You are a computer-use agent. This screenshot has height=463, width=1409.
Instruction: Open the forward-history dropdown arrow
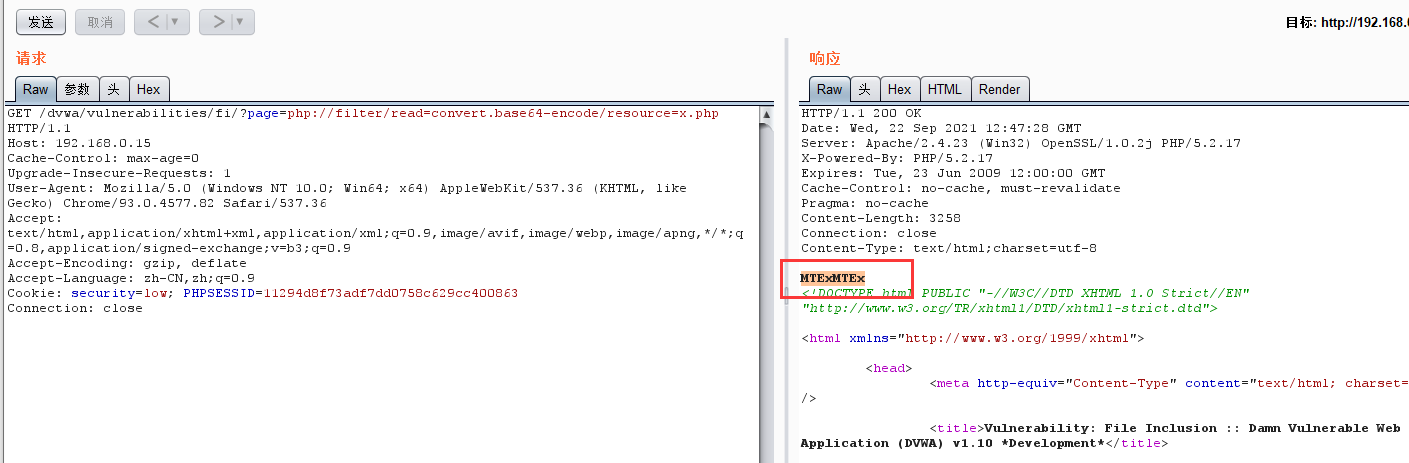(240, 22)
